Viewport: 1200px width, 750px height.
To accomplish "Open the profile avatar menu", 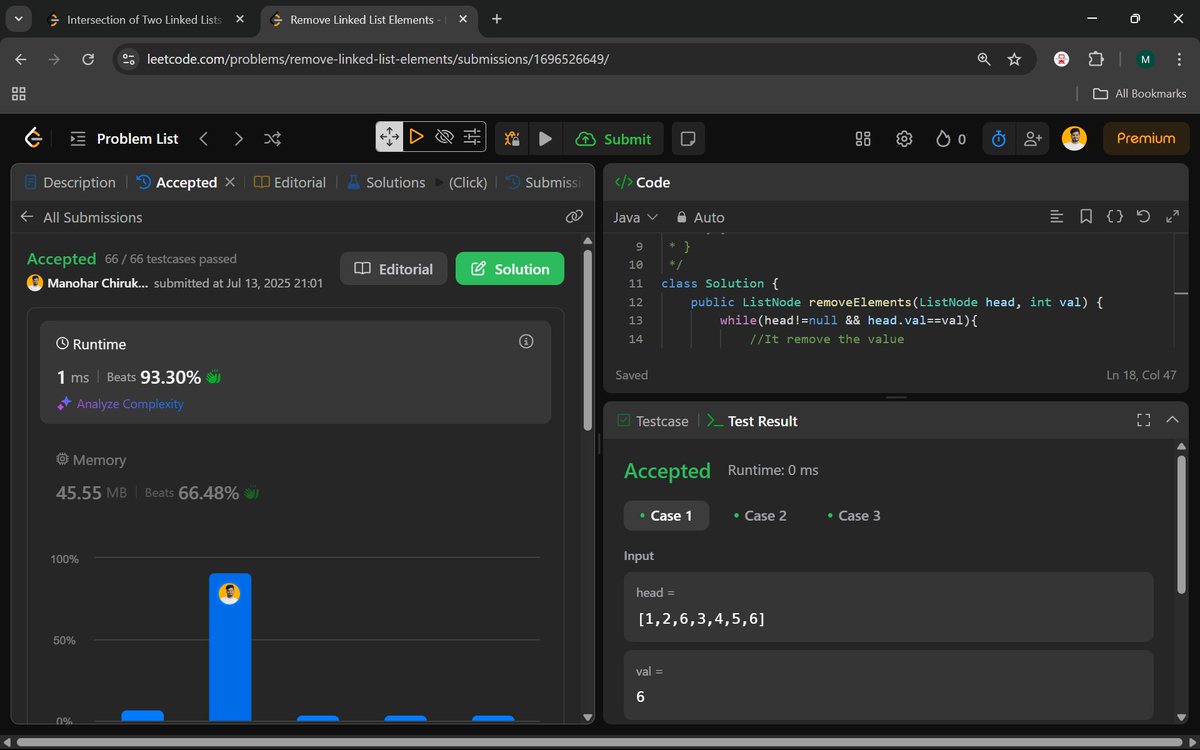I will pyautogui.click(x=1074, y=138).
